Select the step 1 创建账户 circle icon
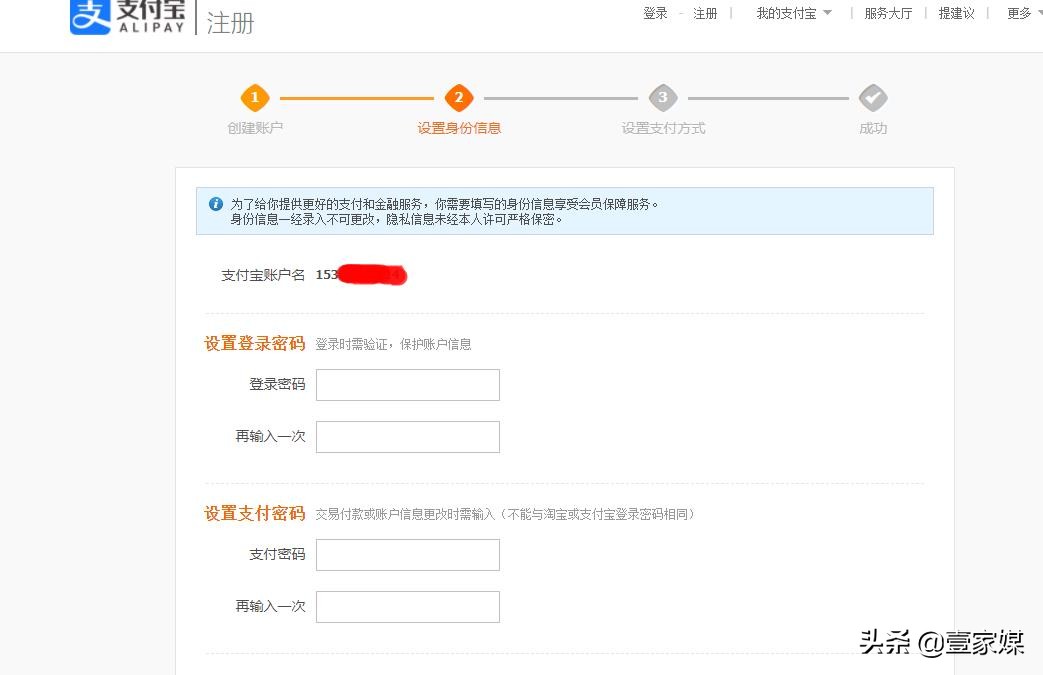Viewport: 1043px width, 675px height. point(255,97)
